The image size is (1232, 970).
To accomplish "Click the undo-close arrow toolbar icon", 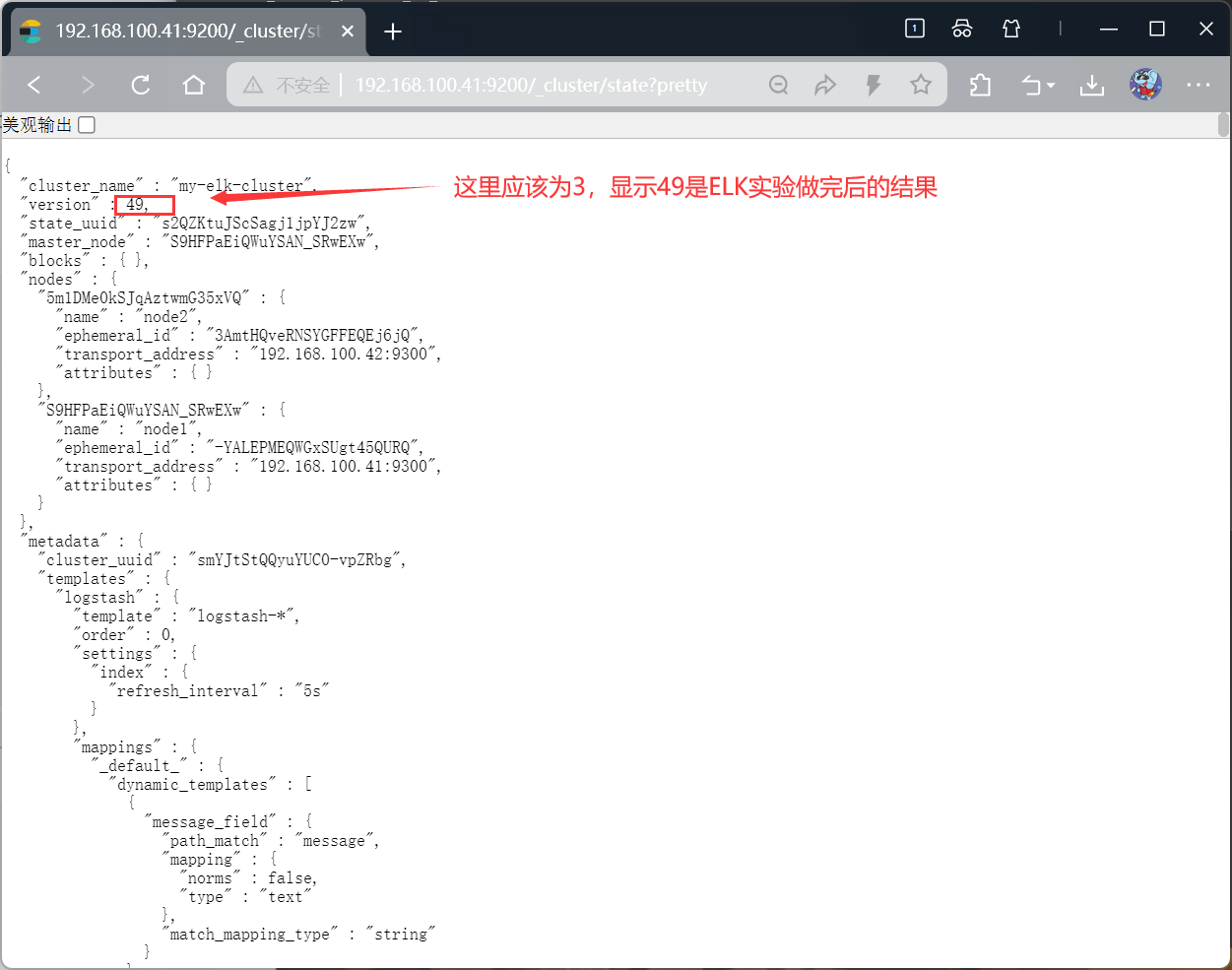I will point(1031,86).
